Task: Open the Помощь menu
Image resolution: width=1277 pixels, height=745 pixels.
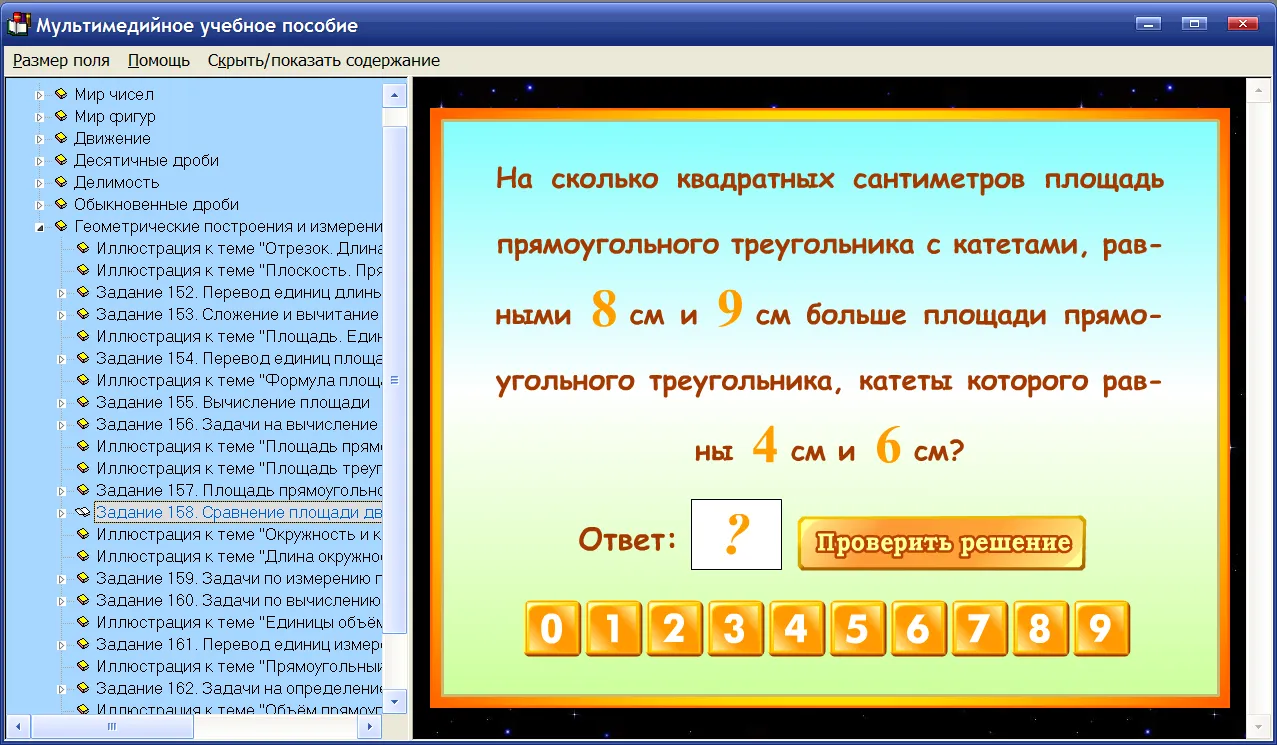Action: 159,60
